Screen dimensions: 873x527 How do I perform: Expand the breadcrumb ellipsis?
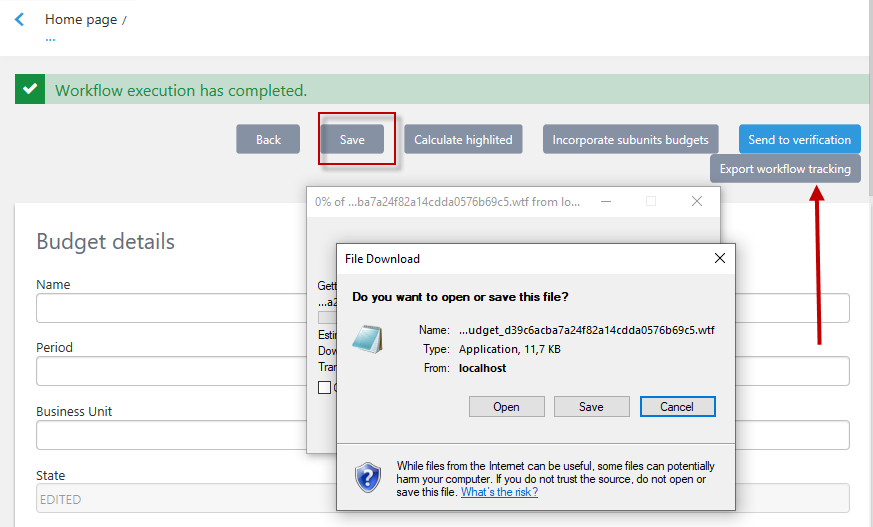50,39
